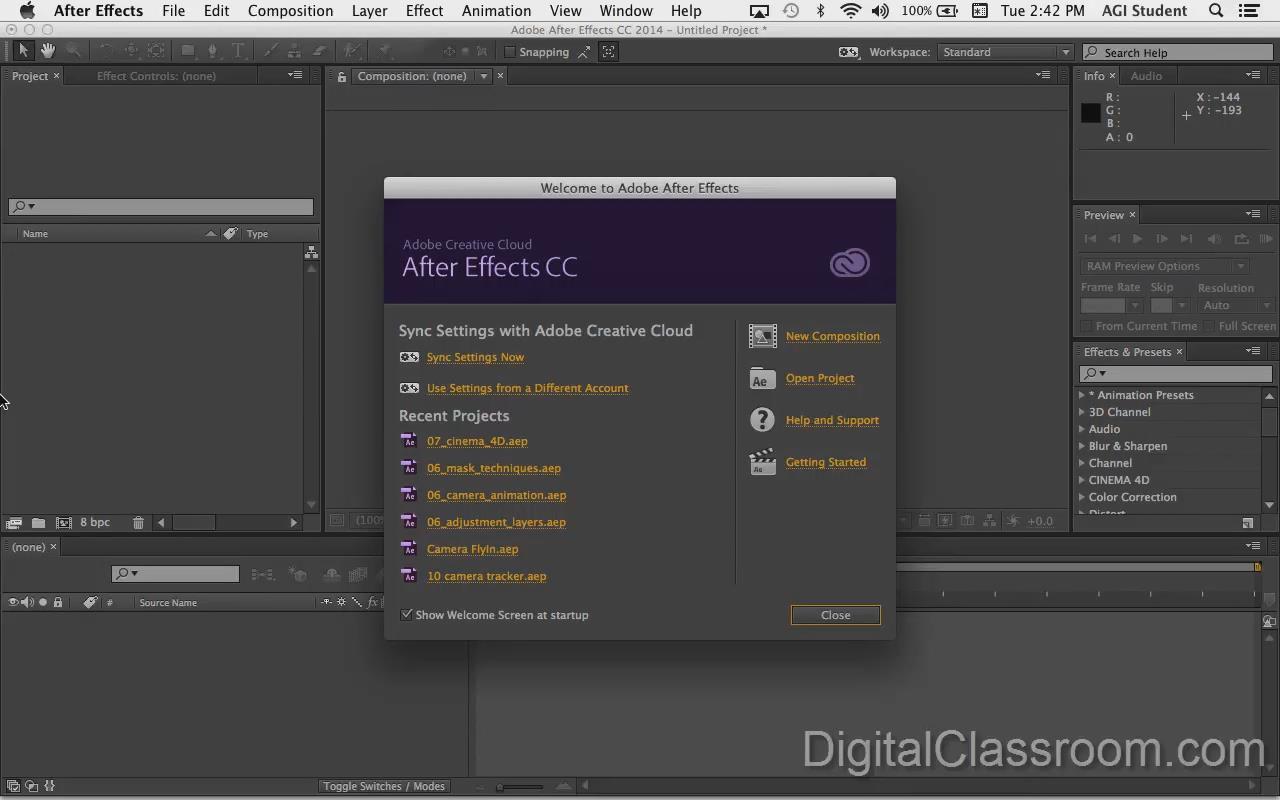Click the Creative Cloud logo in Welcome banner

[850, 263]
